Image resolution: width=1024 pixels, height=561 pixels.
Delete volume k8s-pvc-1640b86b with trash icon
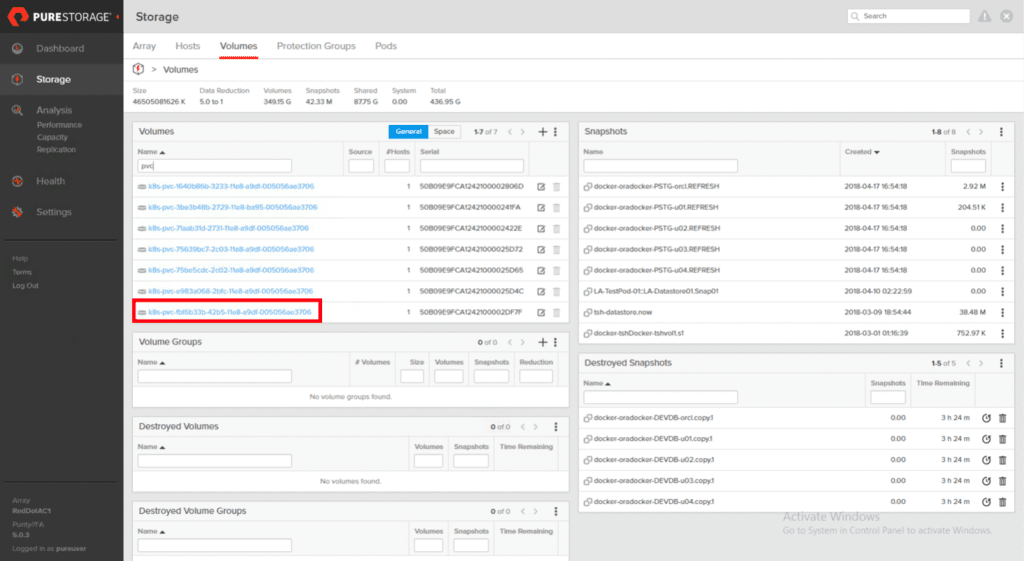pyautogui.click(x=557, y=187)
